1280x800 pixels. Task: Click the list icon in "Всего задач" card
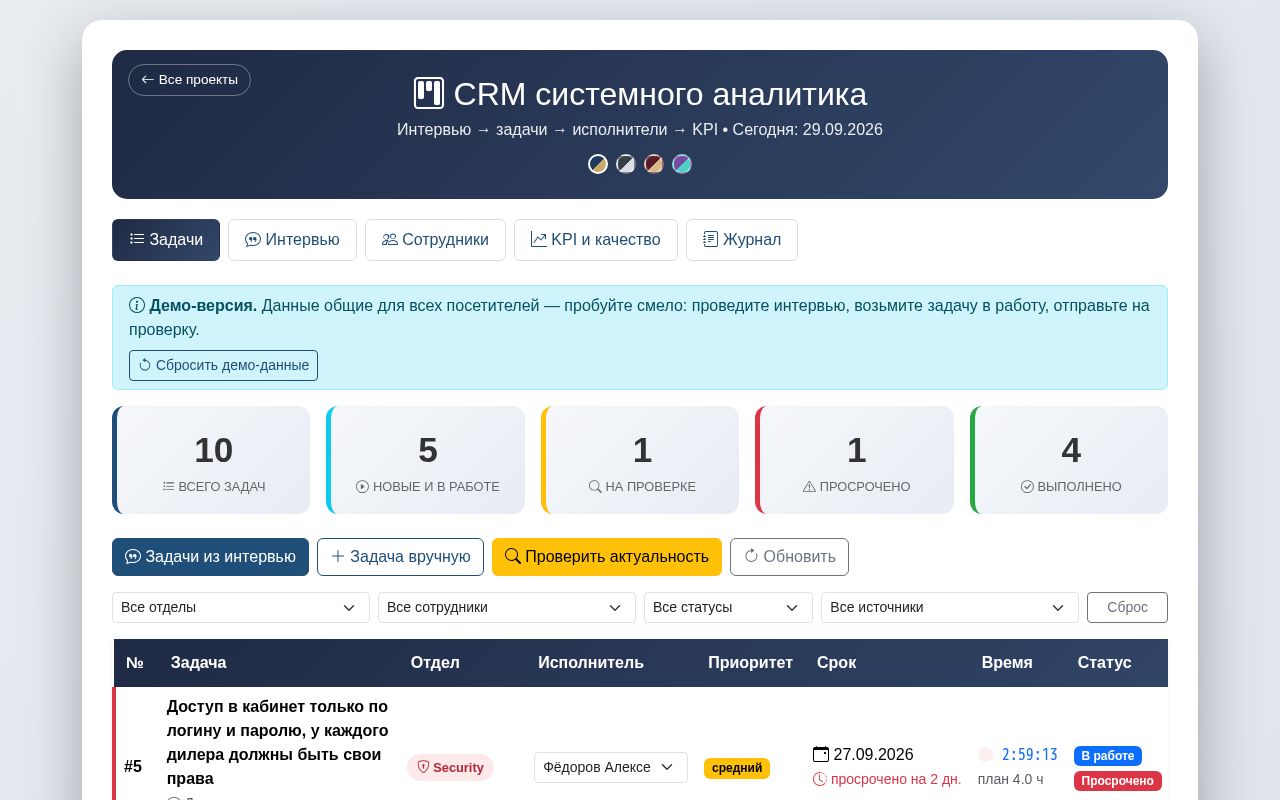click(169, 486)
